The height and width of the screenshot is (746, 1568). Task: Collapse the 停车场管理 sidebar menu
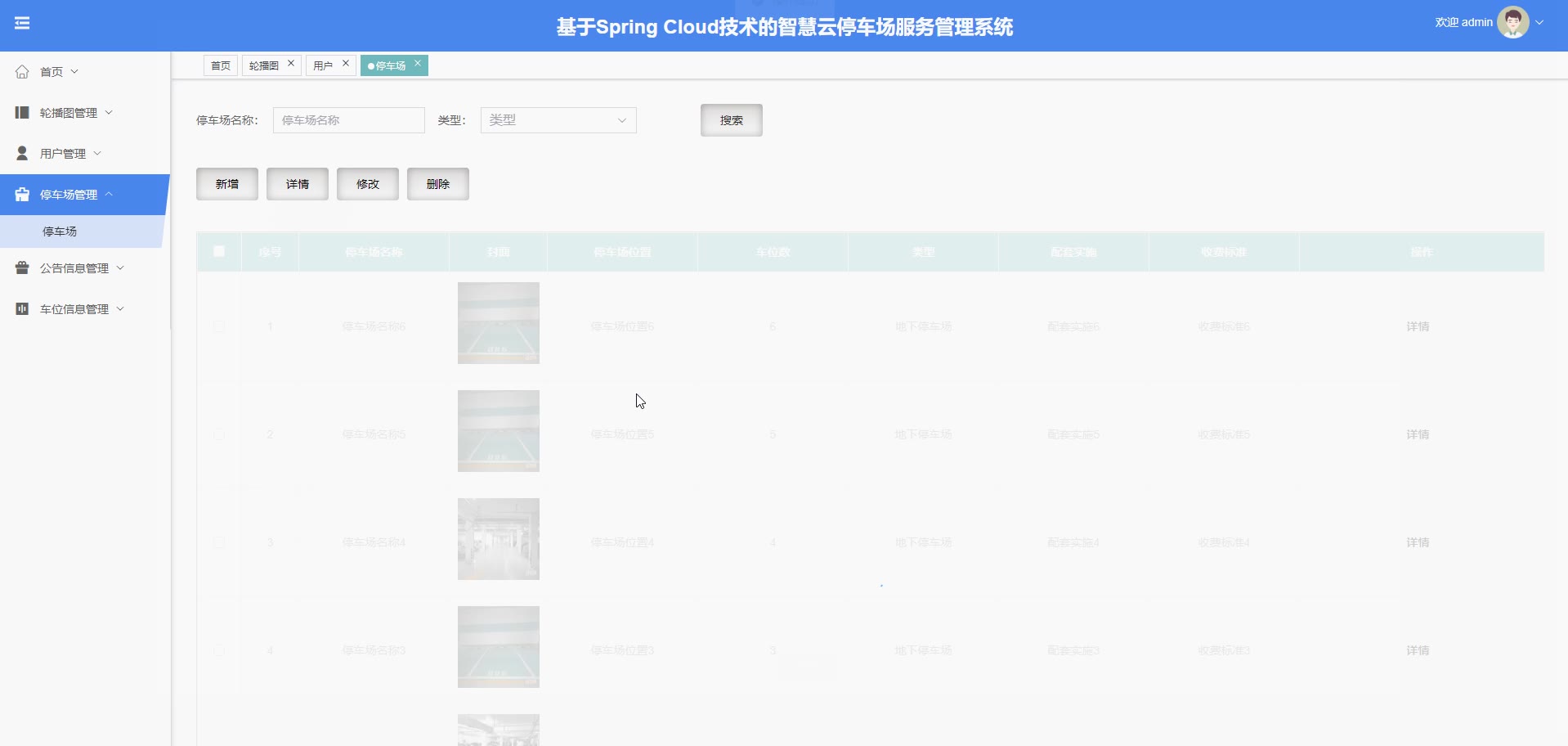[x=109, y=194]
